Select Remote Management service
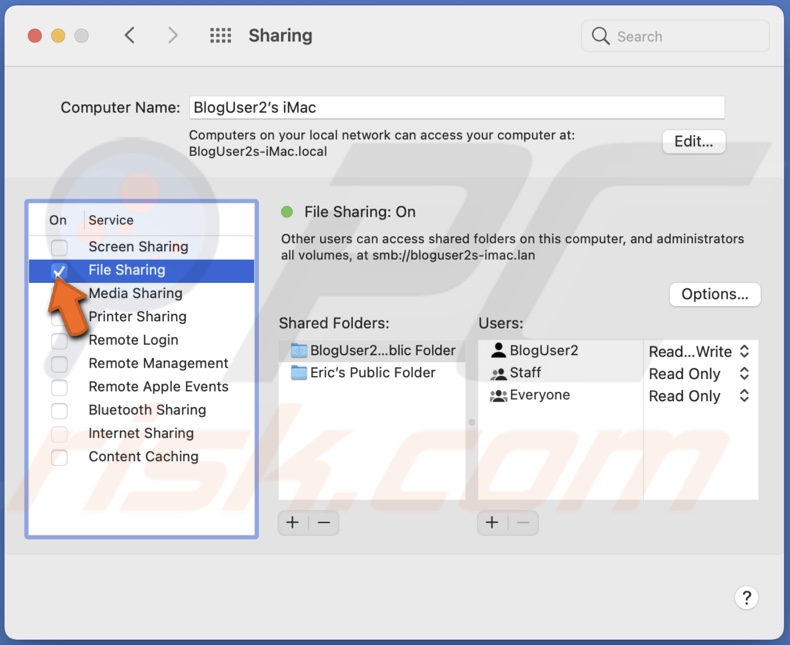 158,363
